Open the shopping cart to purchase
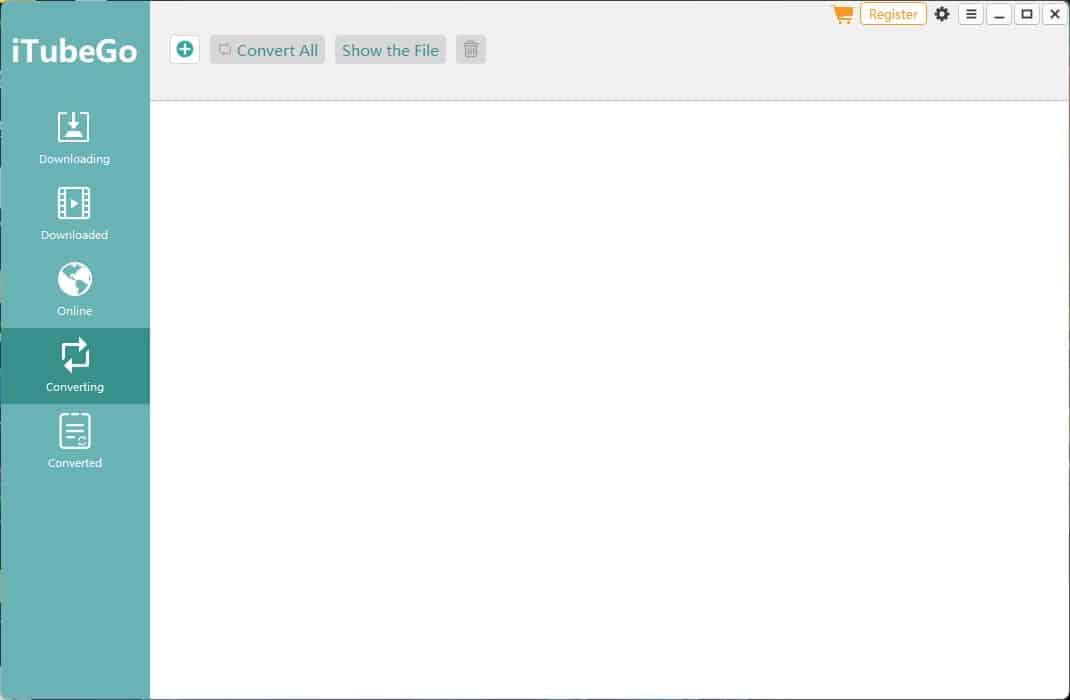 (x=843, y=14)
